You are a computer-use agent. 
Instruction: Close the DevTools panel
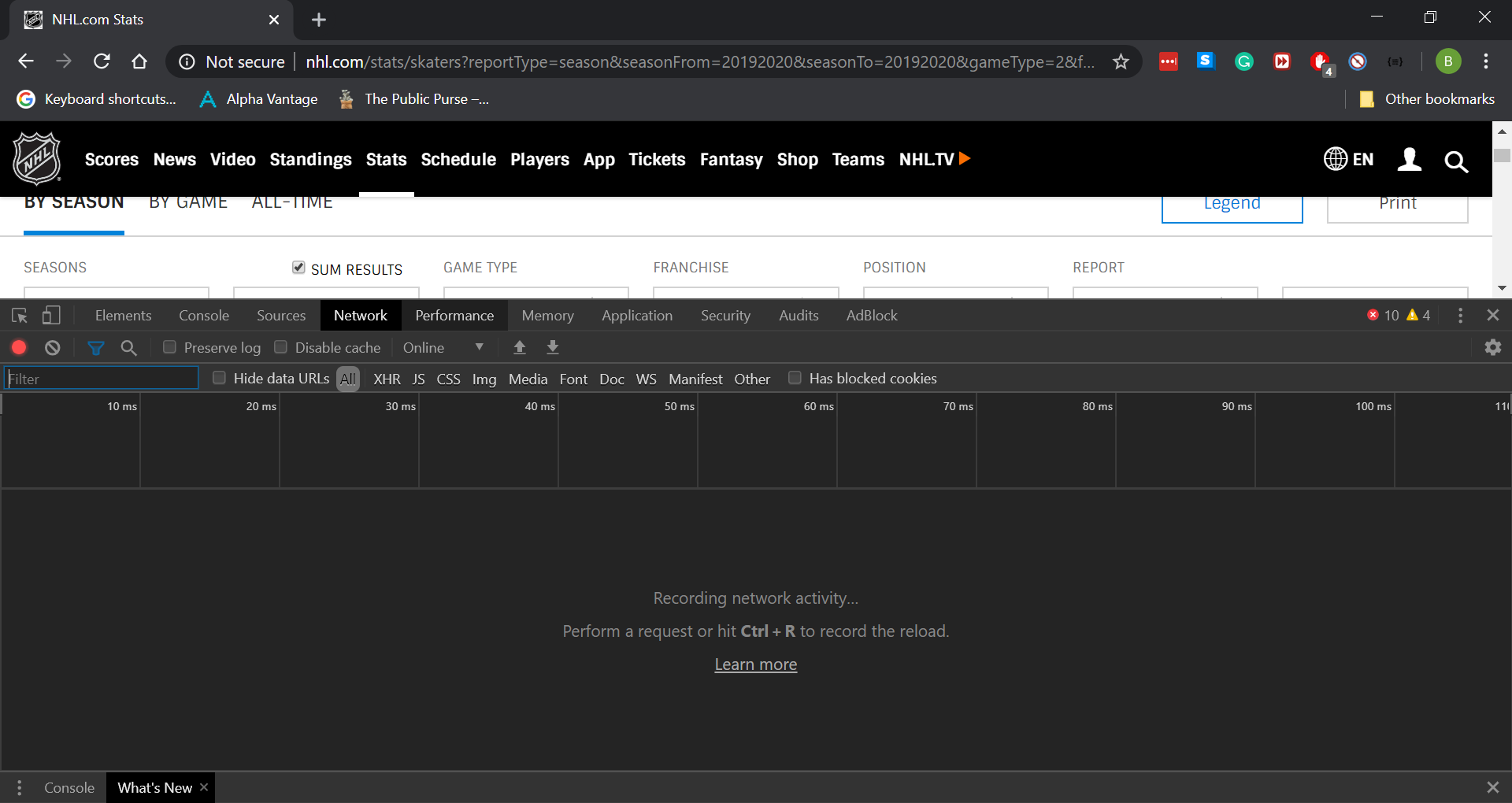[1493, 315]
